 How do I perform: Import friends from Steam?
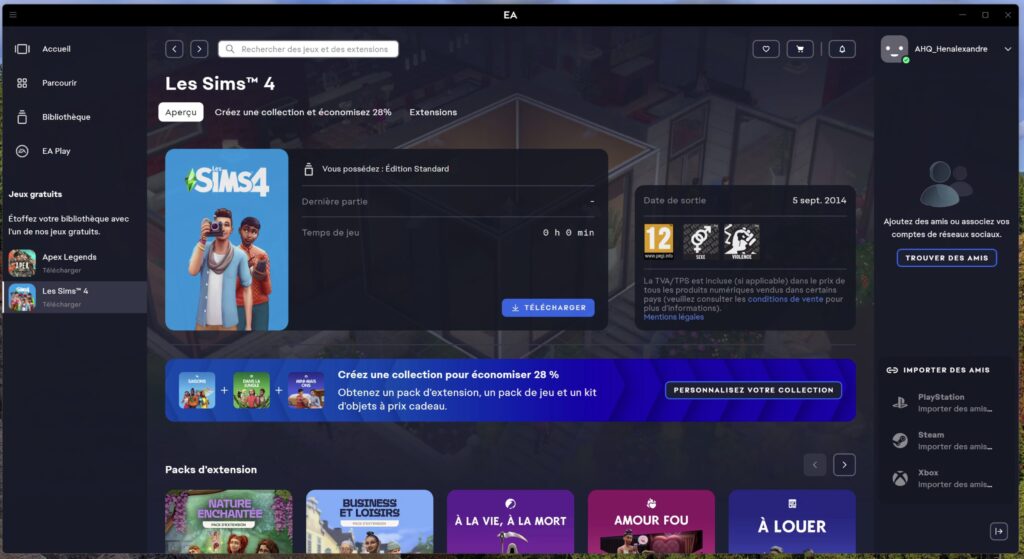tap(942, 441)
